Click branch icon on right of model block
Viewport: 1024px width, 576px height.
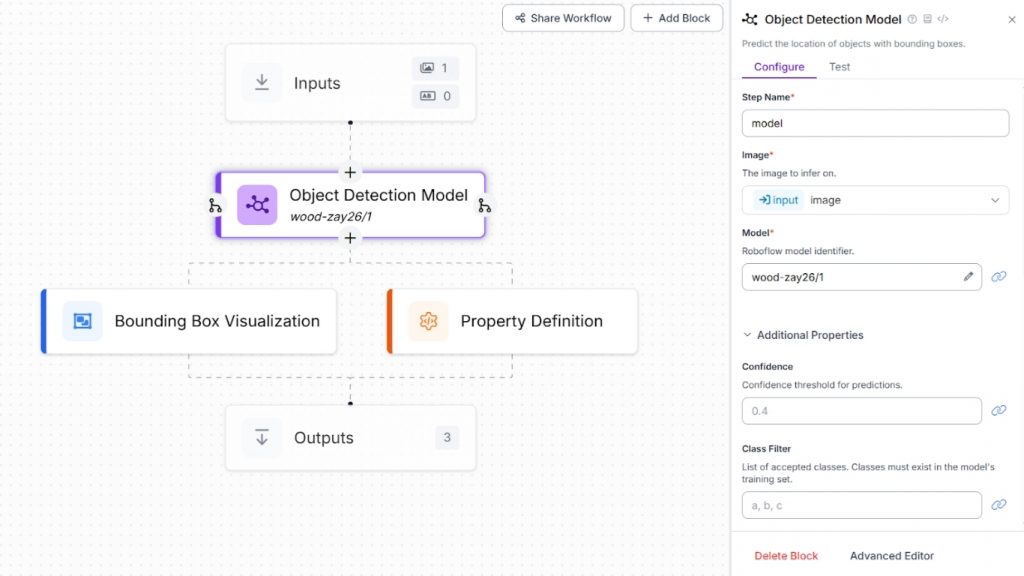[485, 205]
